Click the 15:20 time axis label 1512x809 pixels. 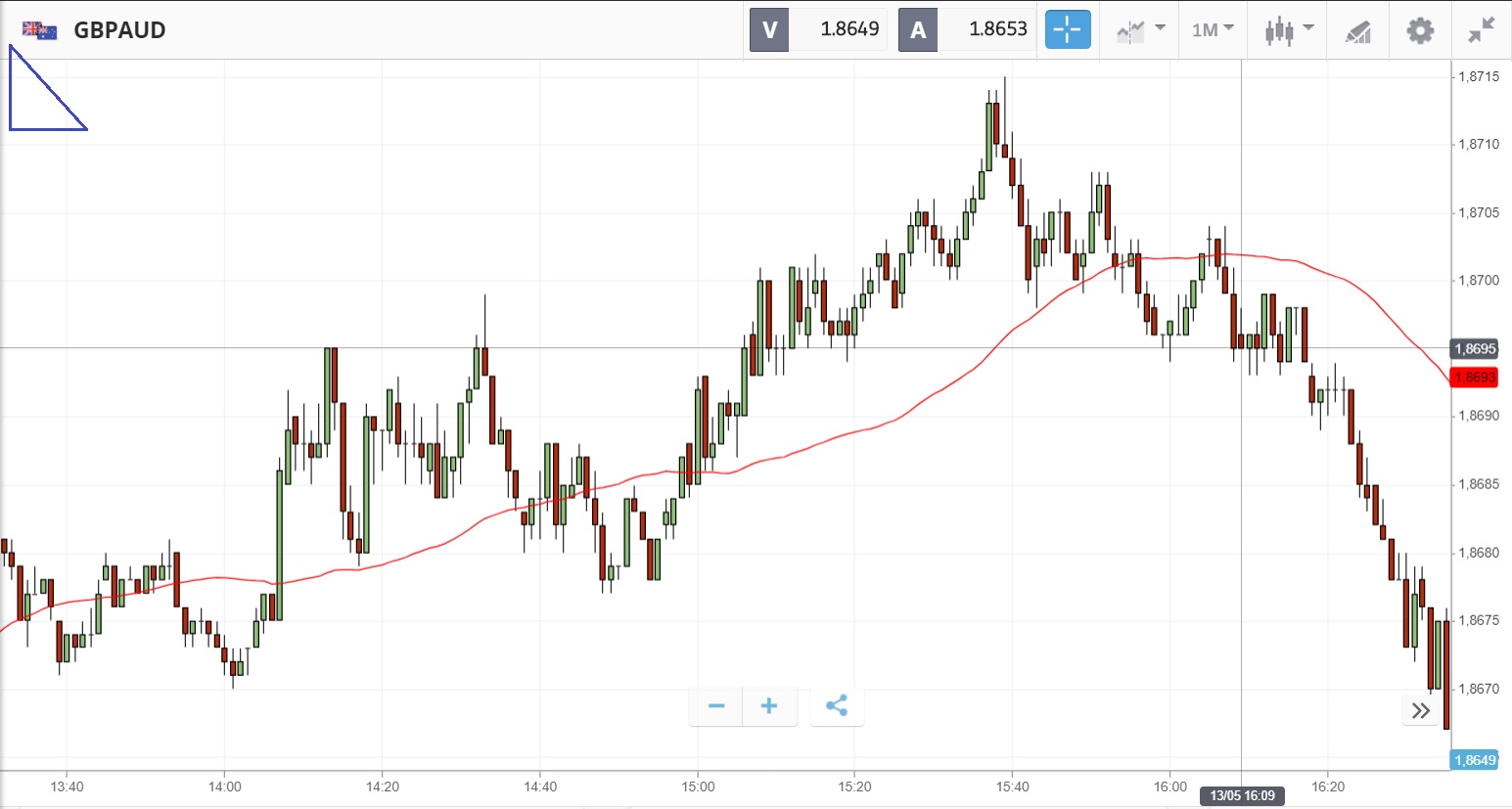855,787
